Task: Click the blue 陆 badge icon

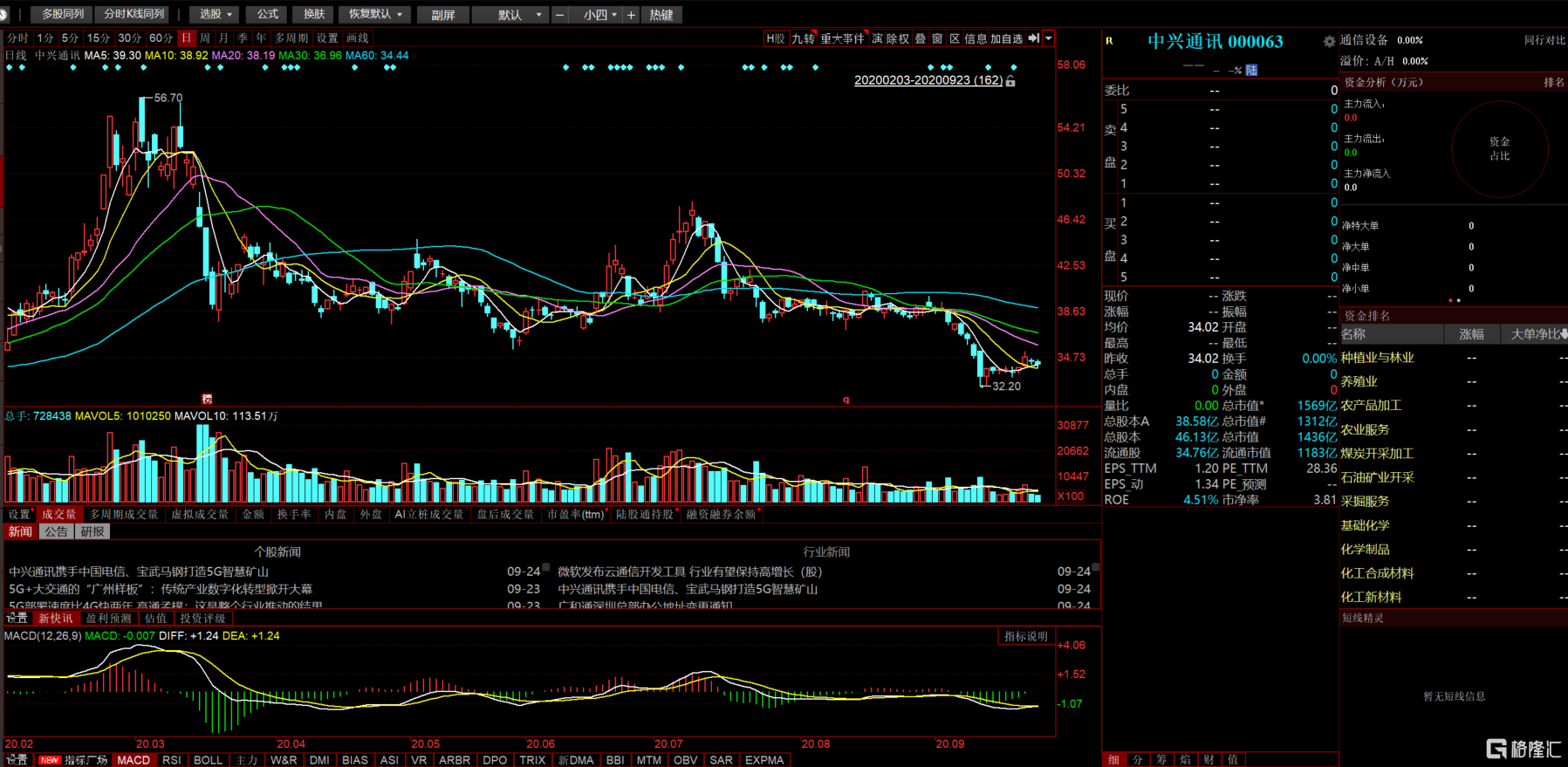Action: [1251, 70]
